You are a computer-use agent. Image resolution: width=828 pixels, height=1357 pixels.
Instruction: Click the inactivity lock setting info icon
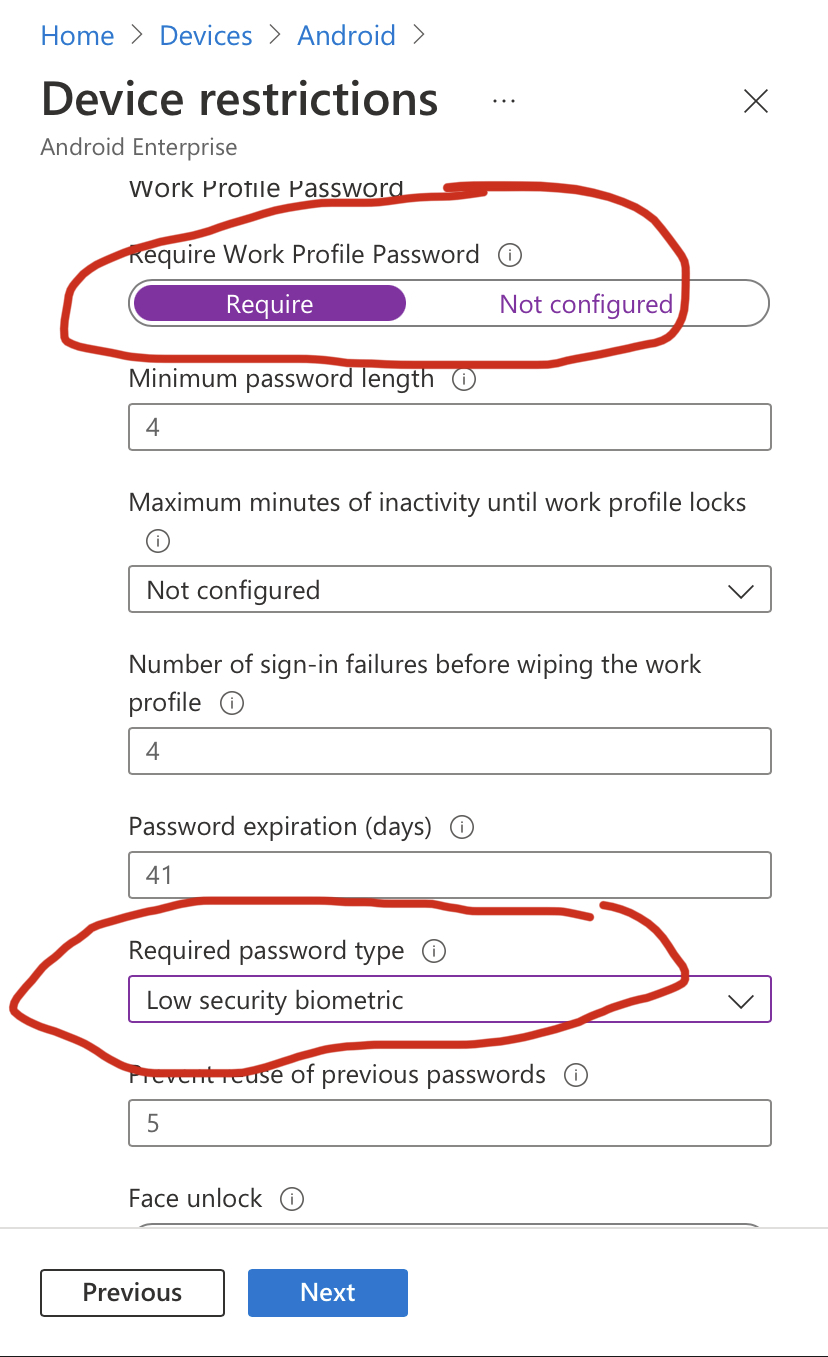pyautogui.click(x=157, y=541)
